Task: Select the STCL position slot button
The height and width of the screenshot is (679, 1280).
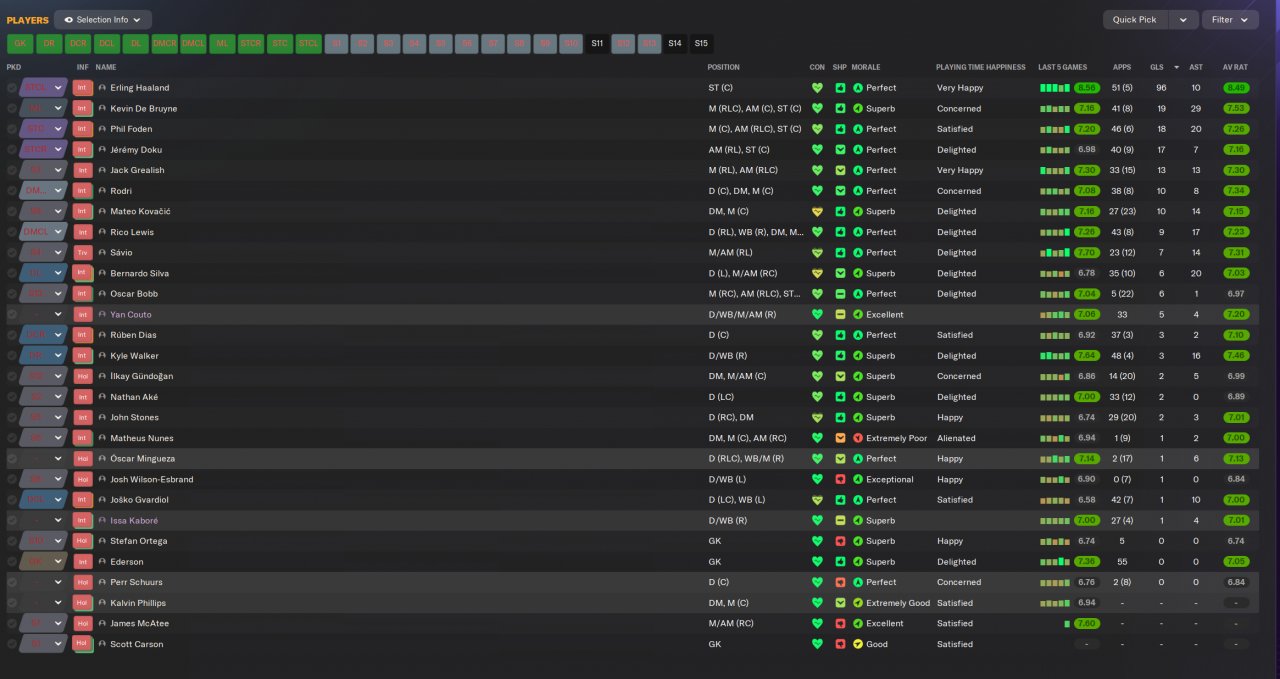Action: 309,43
